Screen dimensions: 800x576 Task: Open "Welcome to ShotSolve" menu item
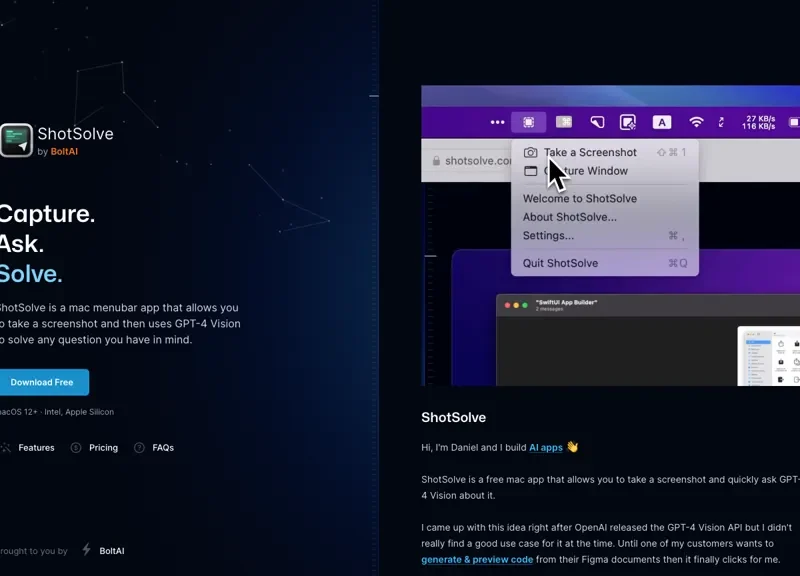coord(605,198)
